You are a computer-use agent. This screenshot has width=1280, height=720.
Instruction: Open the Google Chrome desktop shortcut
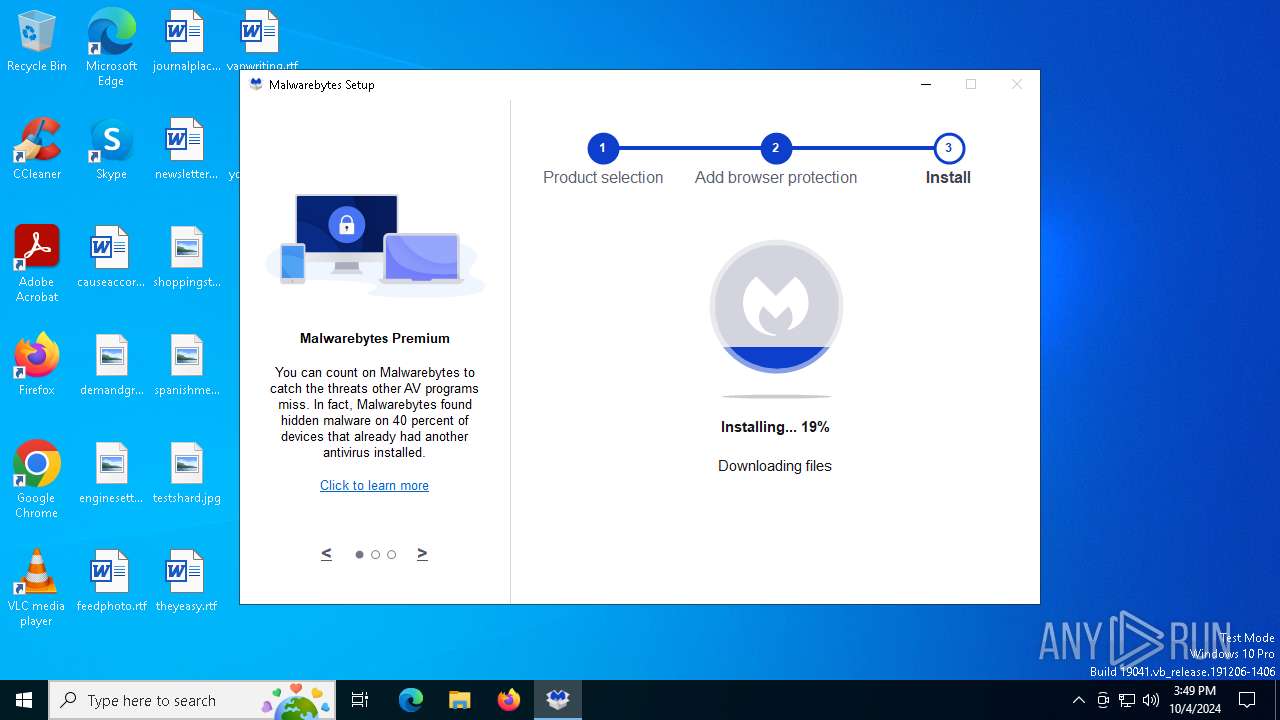pos(37,480)
